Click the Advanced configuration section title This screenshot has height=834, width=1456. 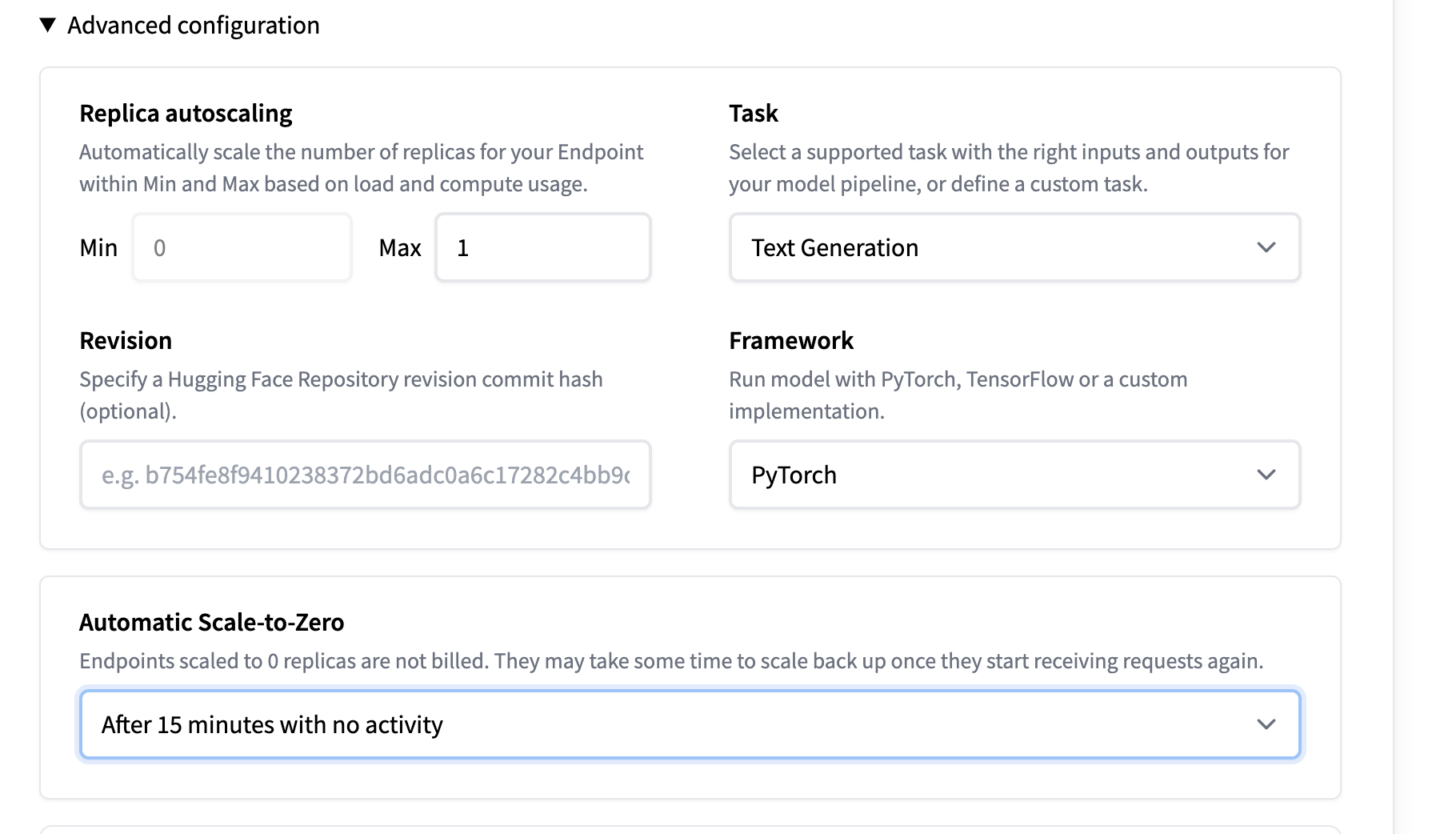coord(193,26)
